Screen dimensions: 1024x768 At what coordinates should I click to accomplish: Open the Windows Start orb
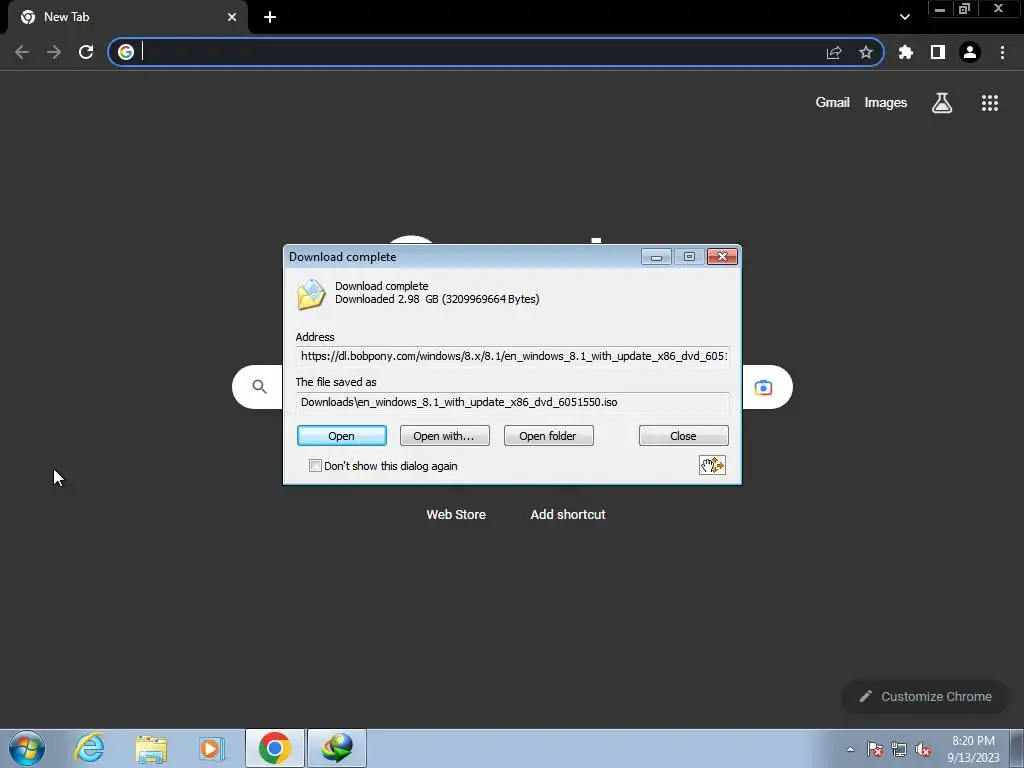point(27,748)
